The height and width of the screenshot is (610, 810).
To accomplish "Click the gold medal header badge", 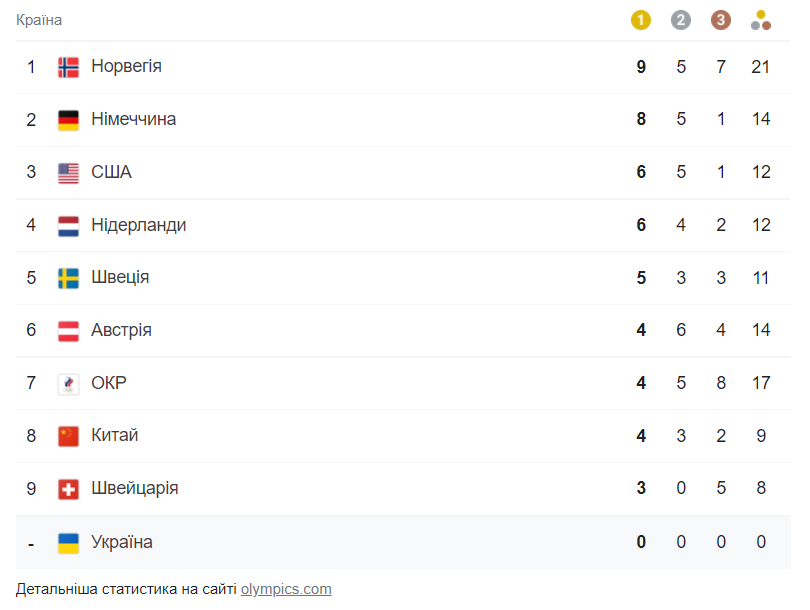I will pos(641,18).
